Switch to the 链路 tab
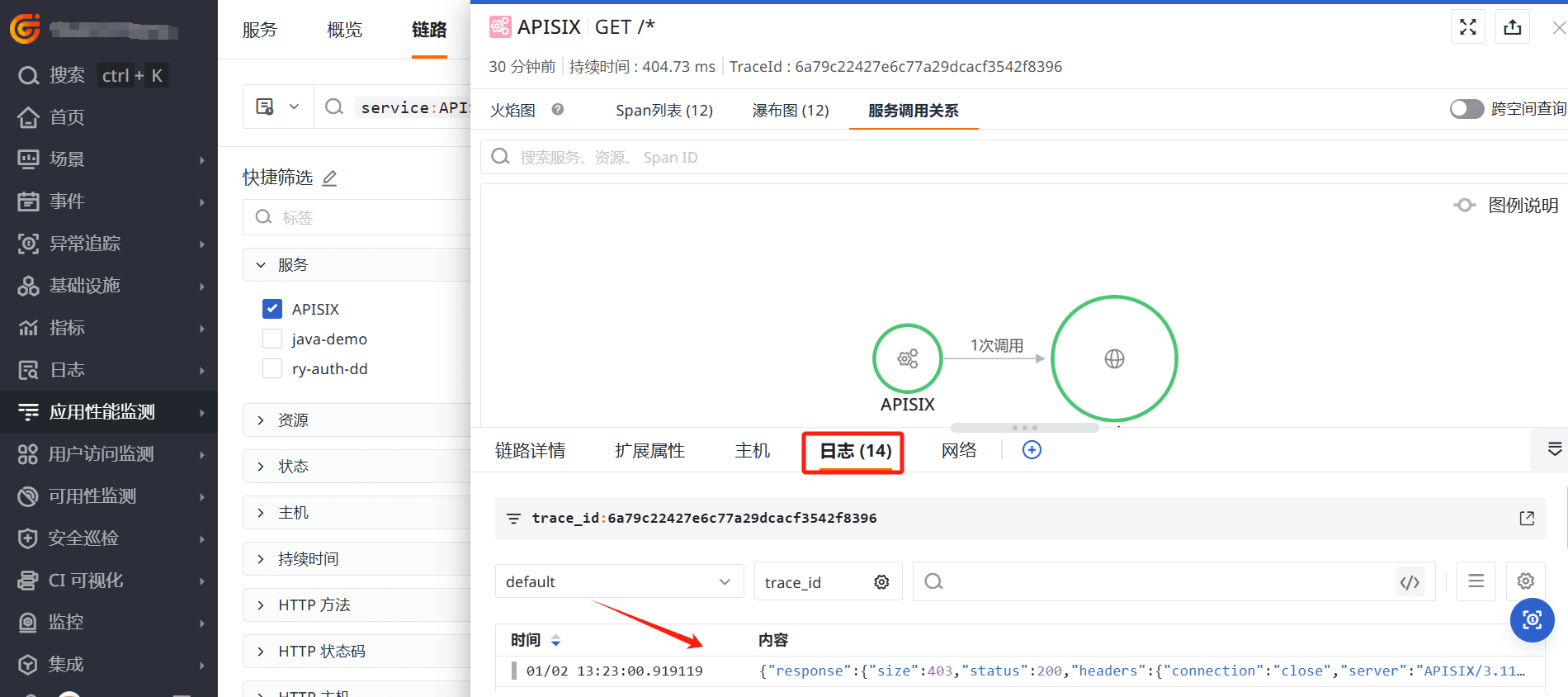1568x697 pixels. click(429, 30)
